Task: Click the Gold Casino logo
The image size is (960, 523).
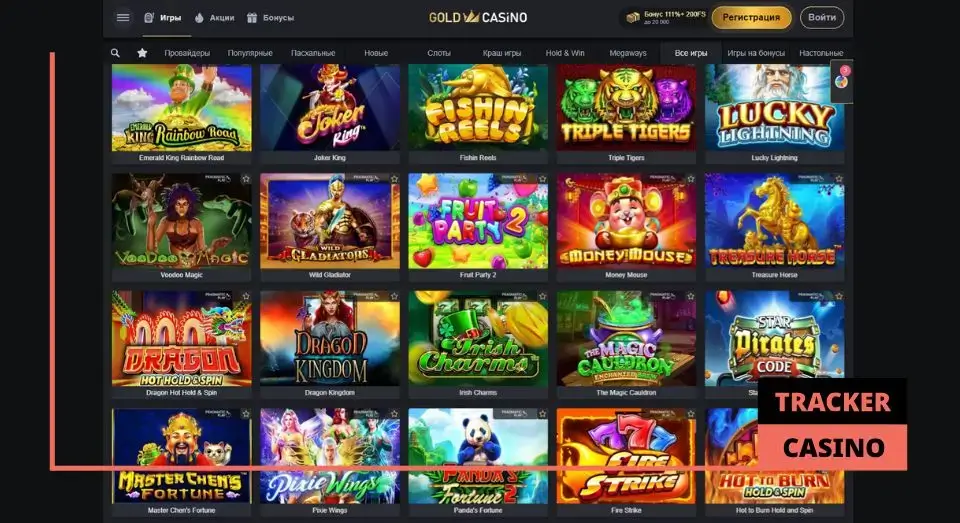Action: pyautogui.click(x=478, y=17)
